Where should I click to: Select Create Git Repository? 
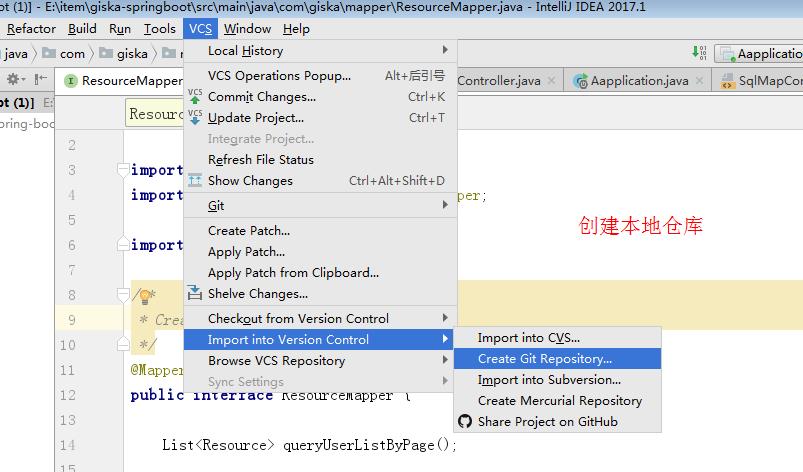pos(558,359)
